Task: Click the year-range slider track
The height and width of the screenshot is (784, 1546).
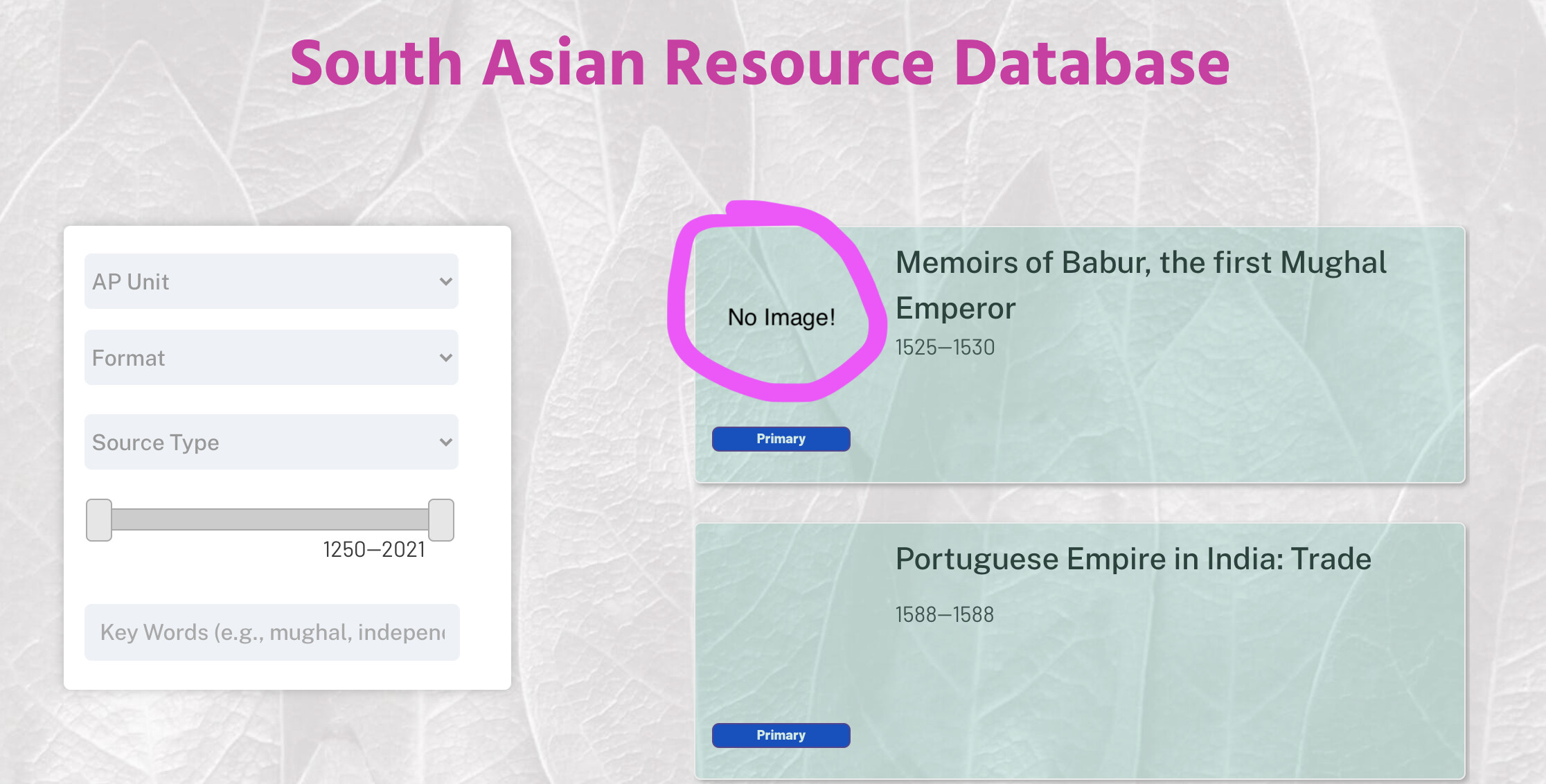Action: tap(270, 519)
